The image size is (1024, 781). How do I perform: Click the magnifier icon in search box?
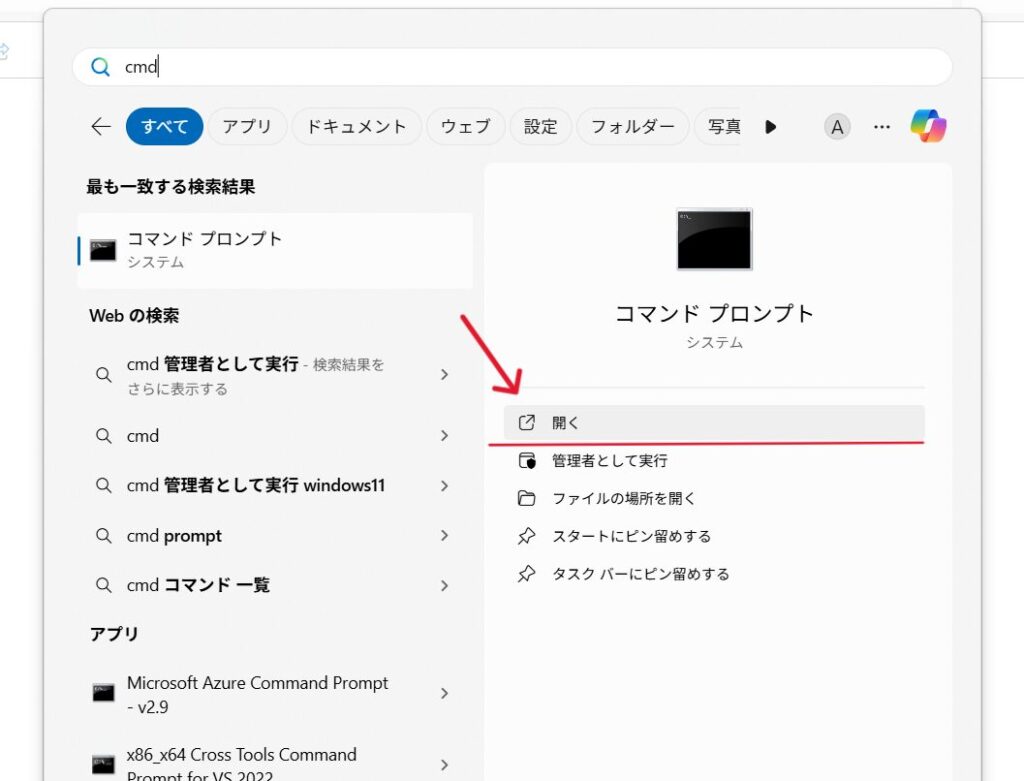coord(100,67)
